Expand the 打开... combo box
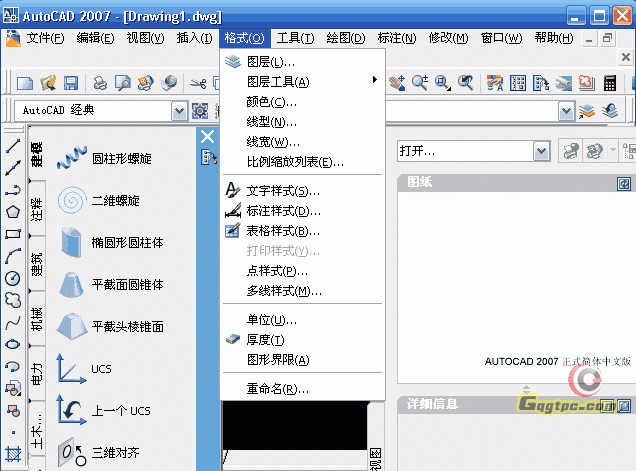The height and width of the screenshot is (471, 636). (x=541, y=151)
